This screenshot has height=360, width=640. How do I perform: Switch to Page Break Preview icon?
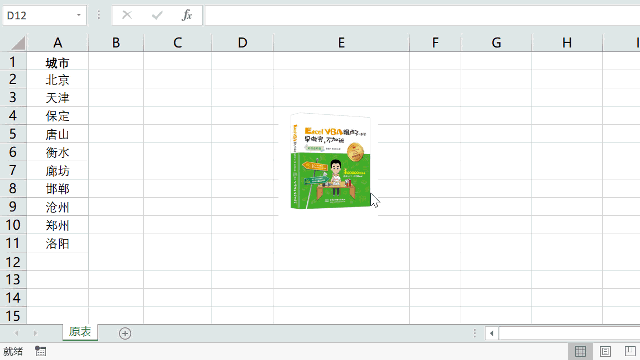point(630,351)
